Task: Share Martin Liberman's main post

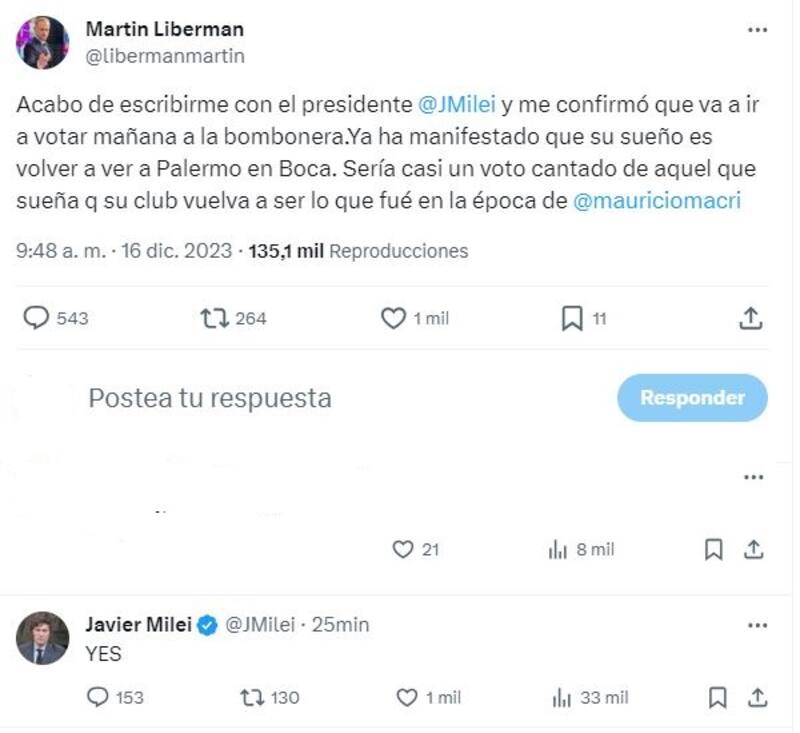Action: click(751, 318)
